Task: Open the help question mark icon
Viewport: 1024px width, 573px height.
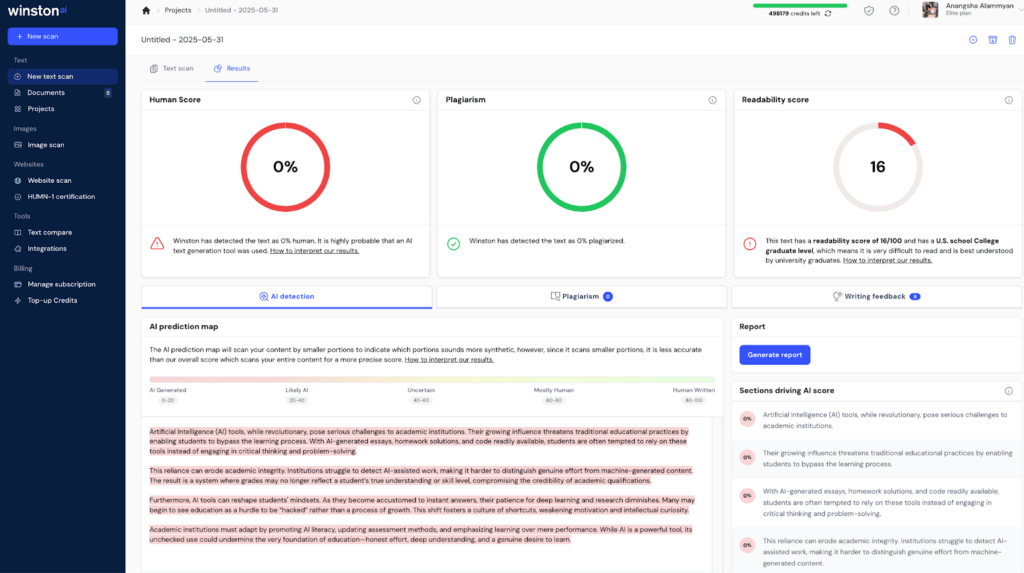Action: [894, 10]
